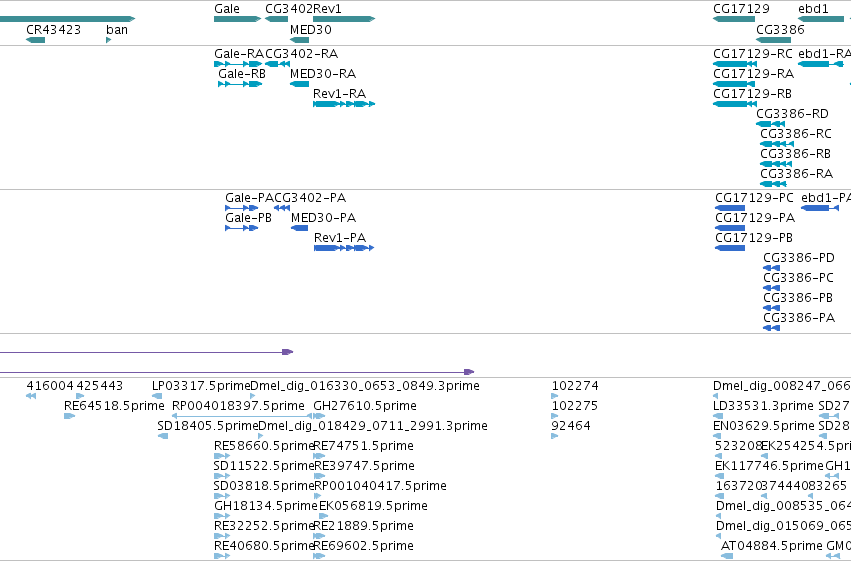Click feature 425443
The image size is (851, 561).
click(x=80, y=396)
